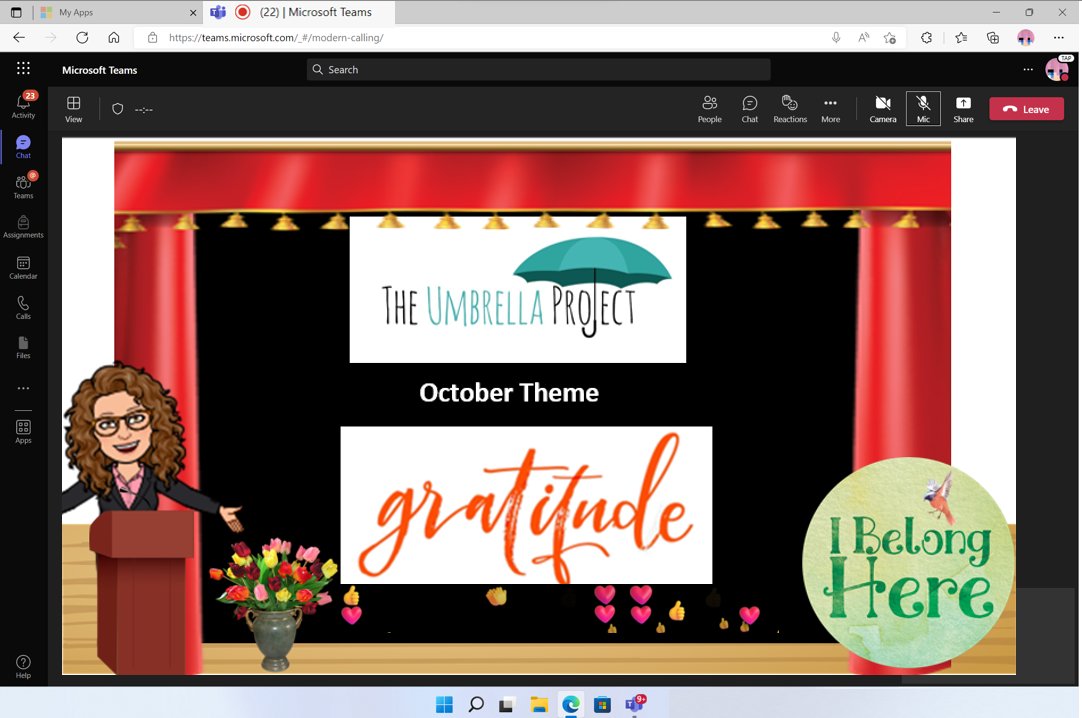Open the browser profile picture
Image resolution: width=1082 pixels, height=718 pixels.
[x=1025, y=37]
